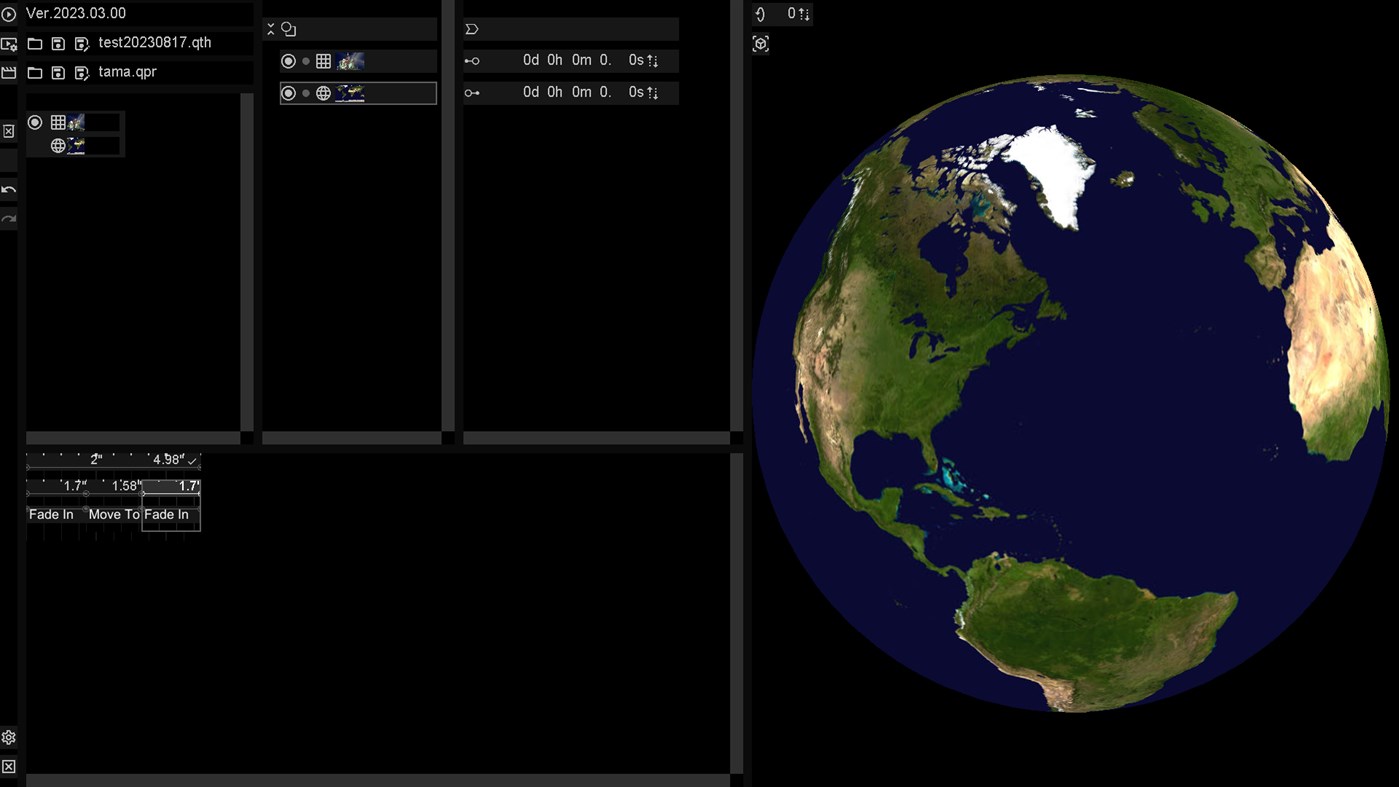Click the sigma icon on the timing panel
1399x787 pixels.
(472, 28)
